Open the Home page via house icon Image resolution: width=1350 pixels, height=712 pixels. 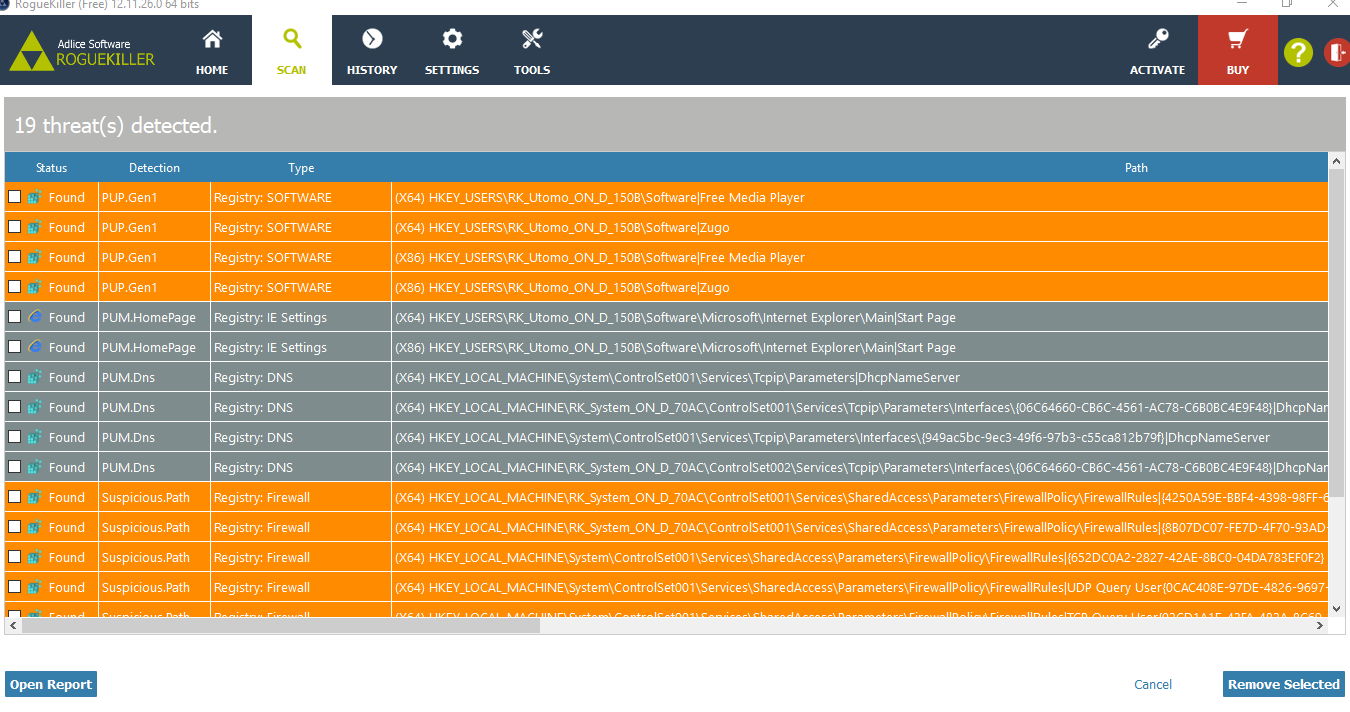(212, 40)
